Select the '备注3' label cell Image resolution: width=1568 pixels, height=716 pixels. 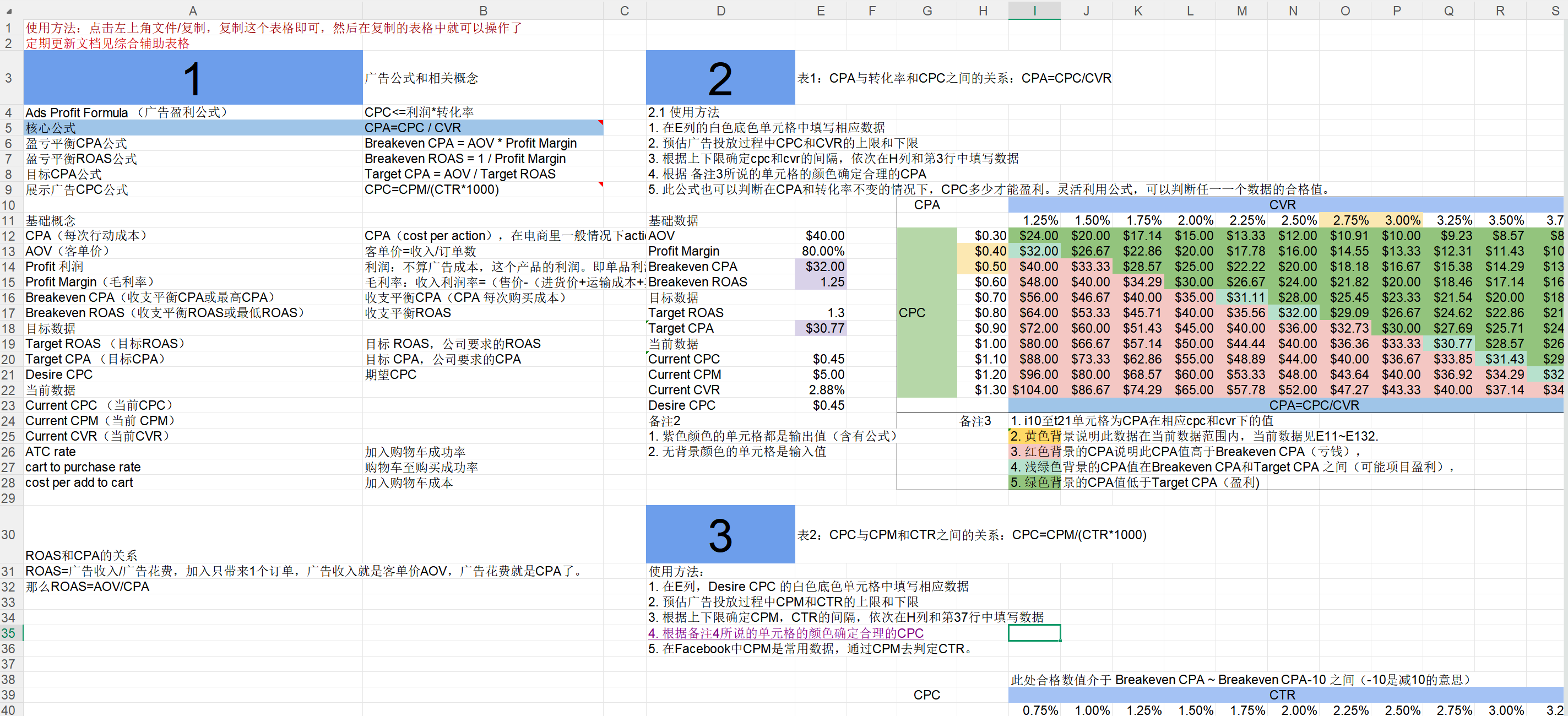pos(983,421)
